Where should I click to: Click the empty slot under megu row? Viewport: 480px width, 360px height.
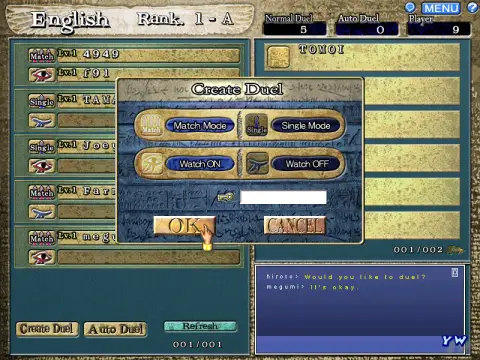[x=148, y=258]
